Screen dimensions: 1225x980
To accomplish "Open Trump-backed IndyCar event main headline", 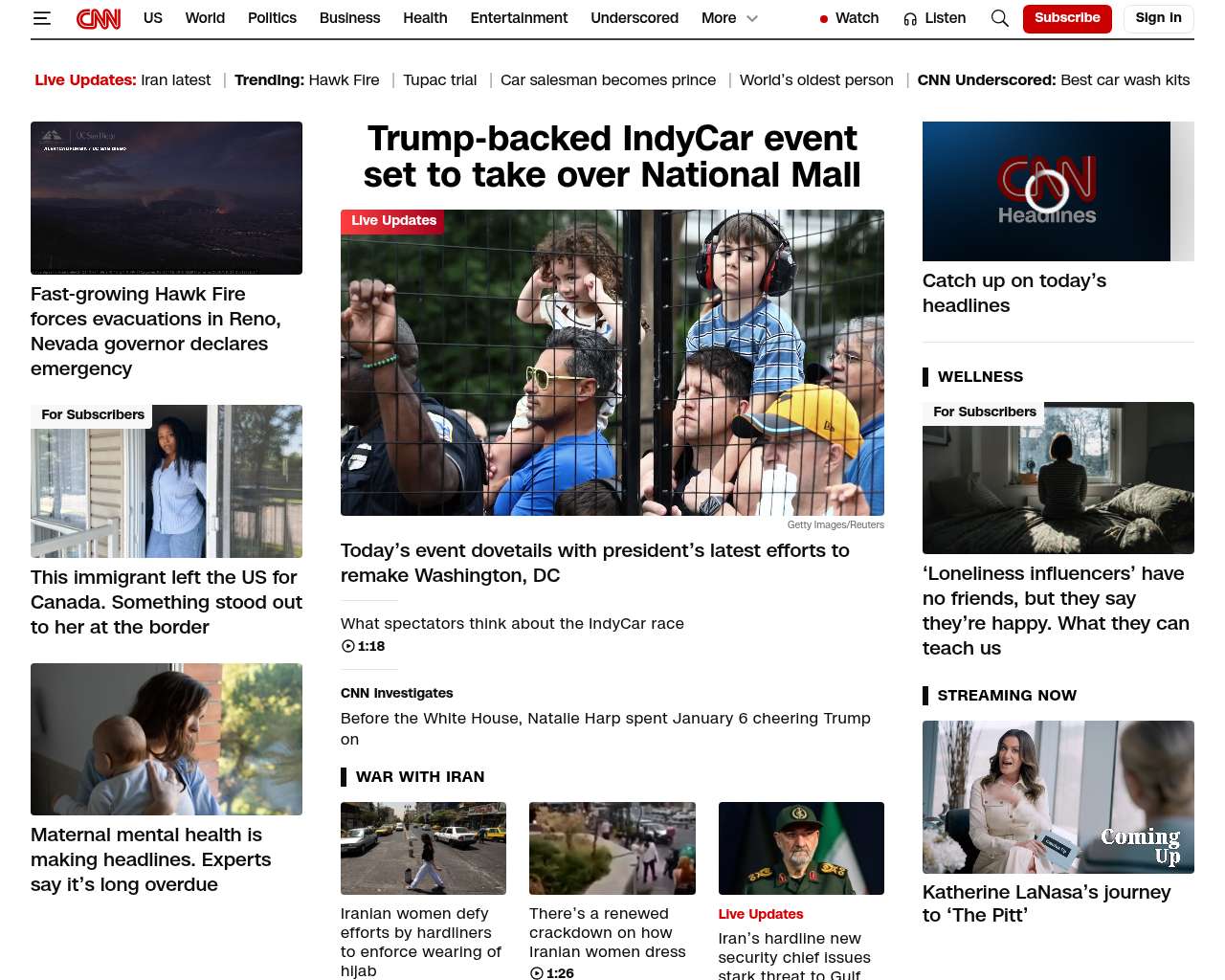I will pos(612,157).
